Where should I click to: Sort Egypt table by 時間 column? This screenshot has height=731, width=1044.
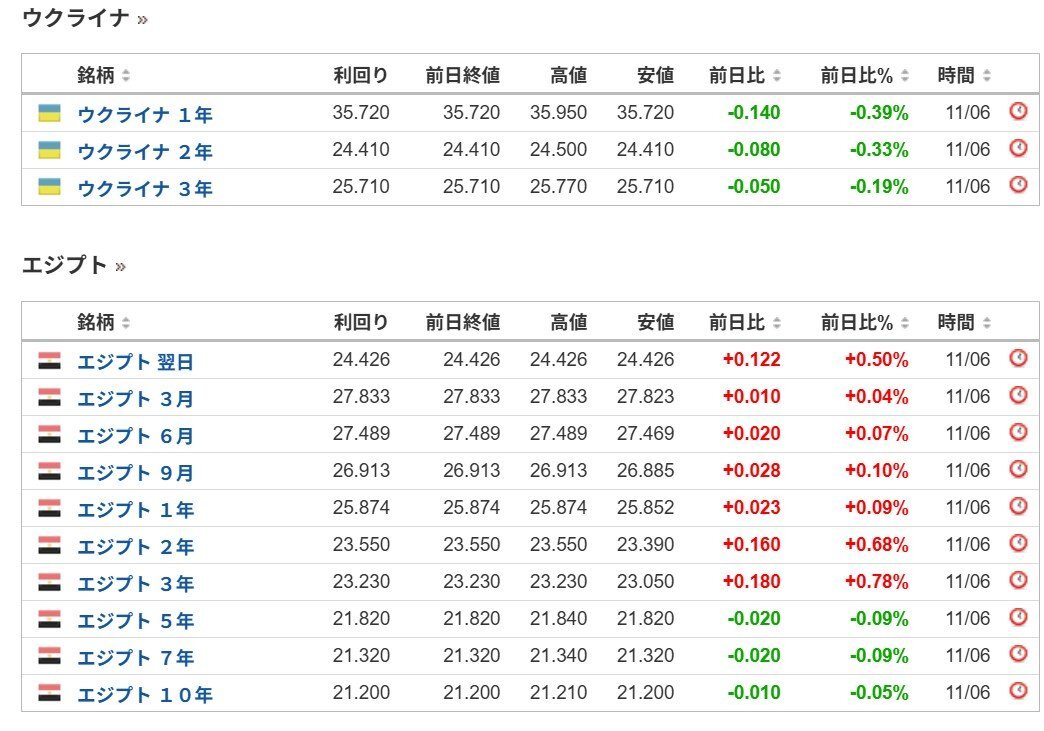(964, 323)
